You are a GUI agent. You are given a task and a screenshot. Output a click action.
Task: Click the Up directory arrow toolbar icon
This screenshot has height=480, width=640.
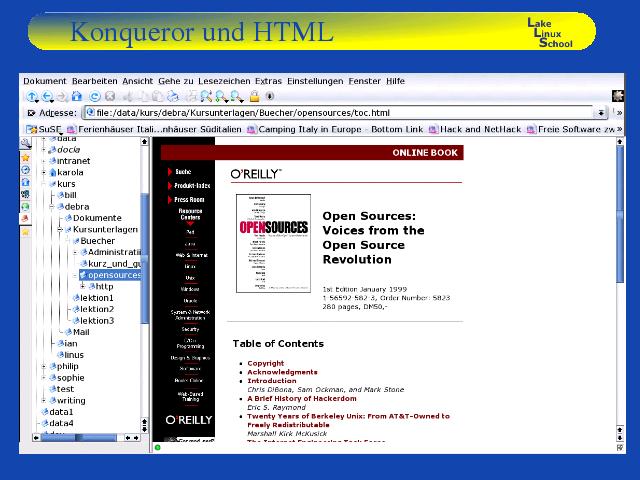pos(32,96)
